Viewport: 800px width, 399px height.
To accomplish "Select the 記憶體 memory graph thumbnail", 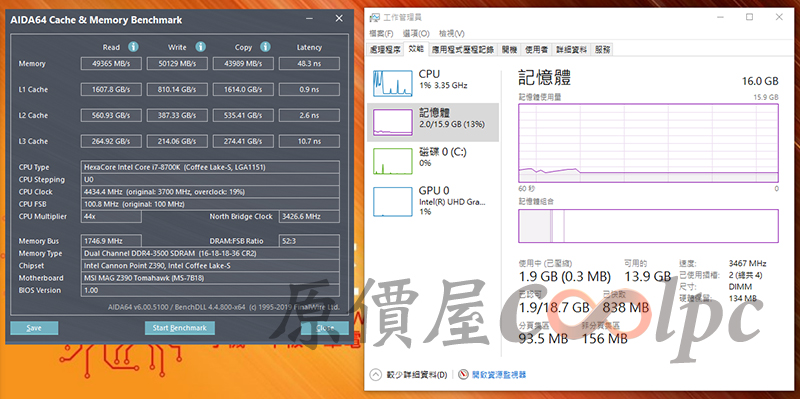I will pyautogui.click(x=392, y=122).
